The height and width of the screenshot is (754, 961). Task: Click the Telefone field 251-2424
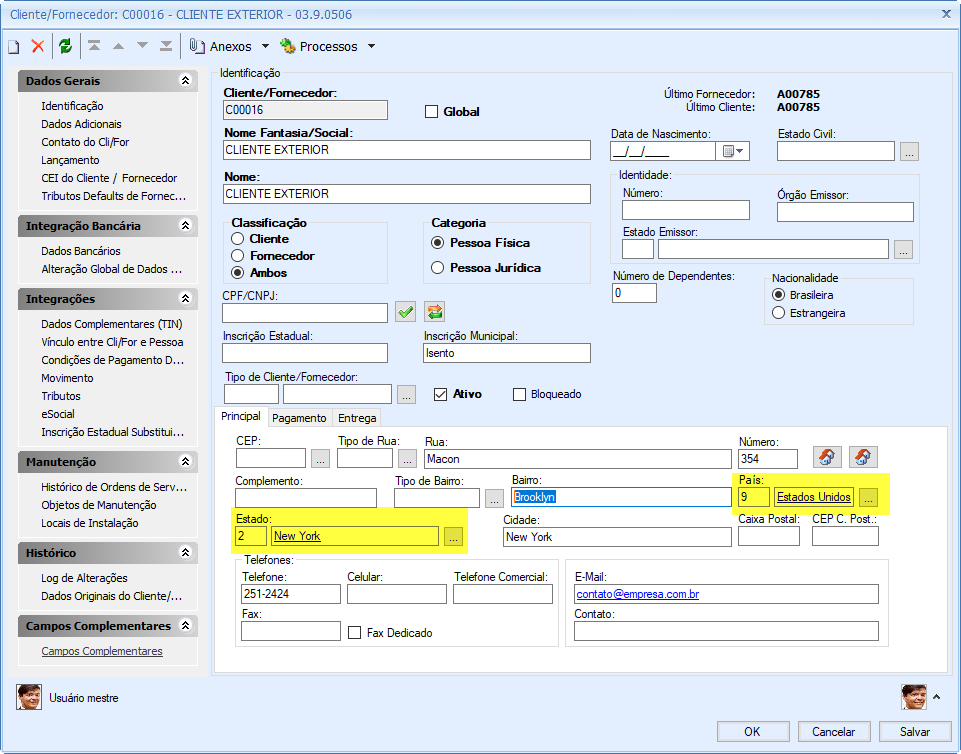pos(291,594)
